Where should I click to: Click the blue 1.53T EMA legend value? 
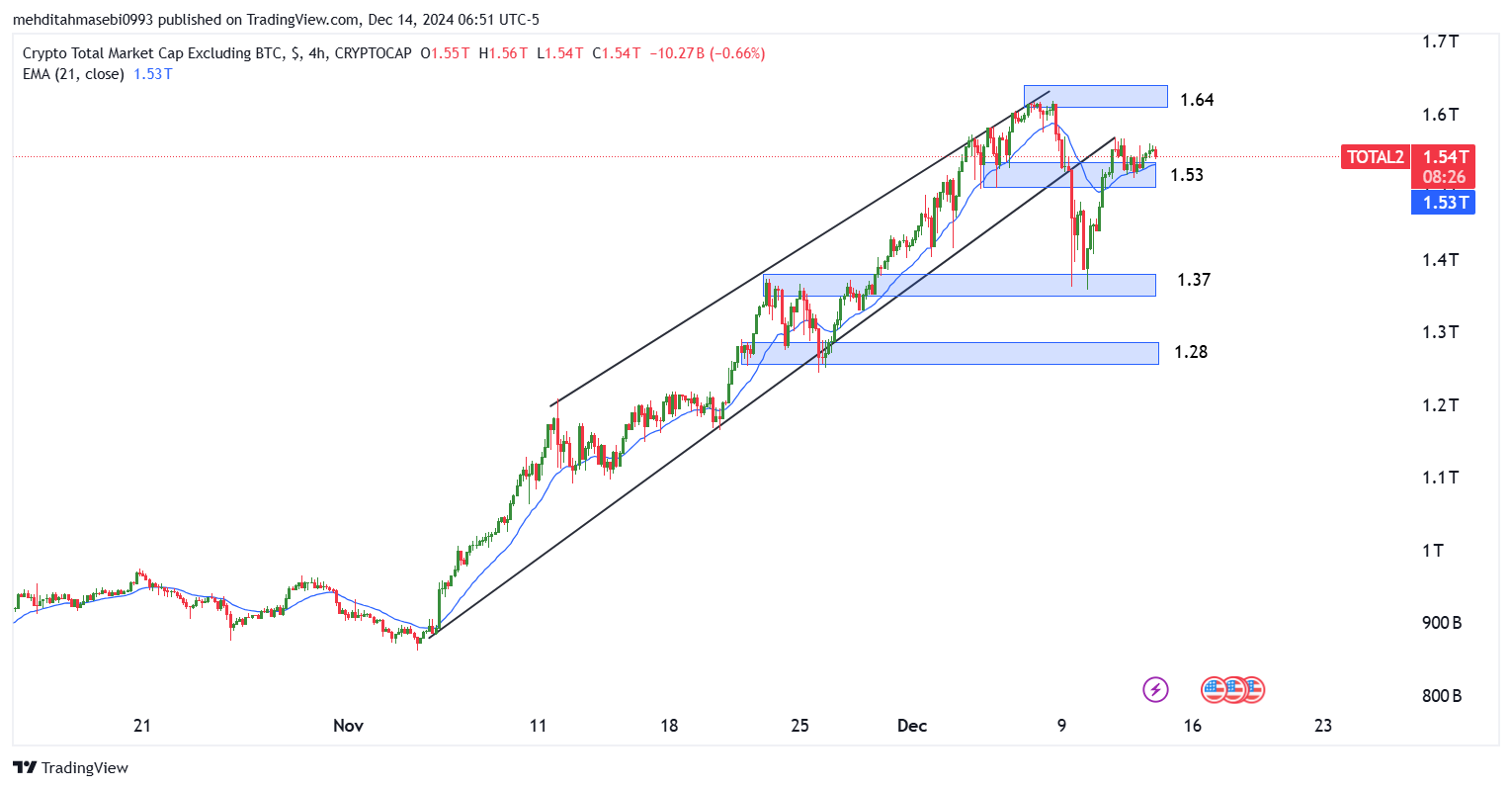tap(152, 74)
